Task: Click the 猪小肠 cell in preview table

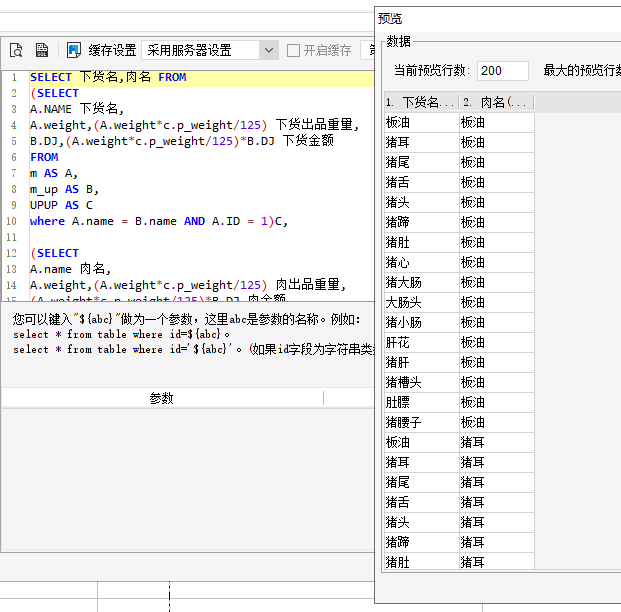Action: click(x=421, y=322)
